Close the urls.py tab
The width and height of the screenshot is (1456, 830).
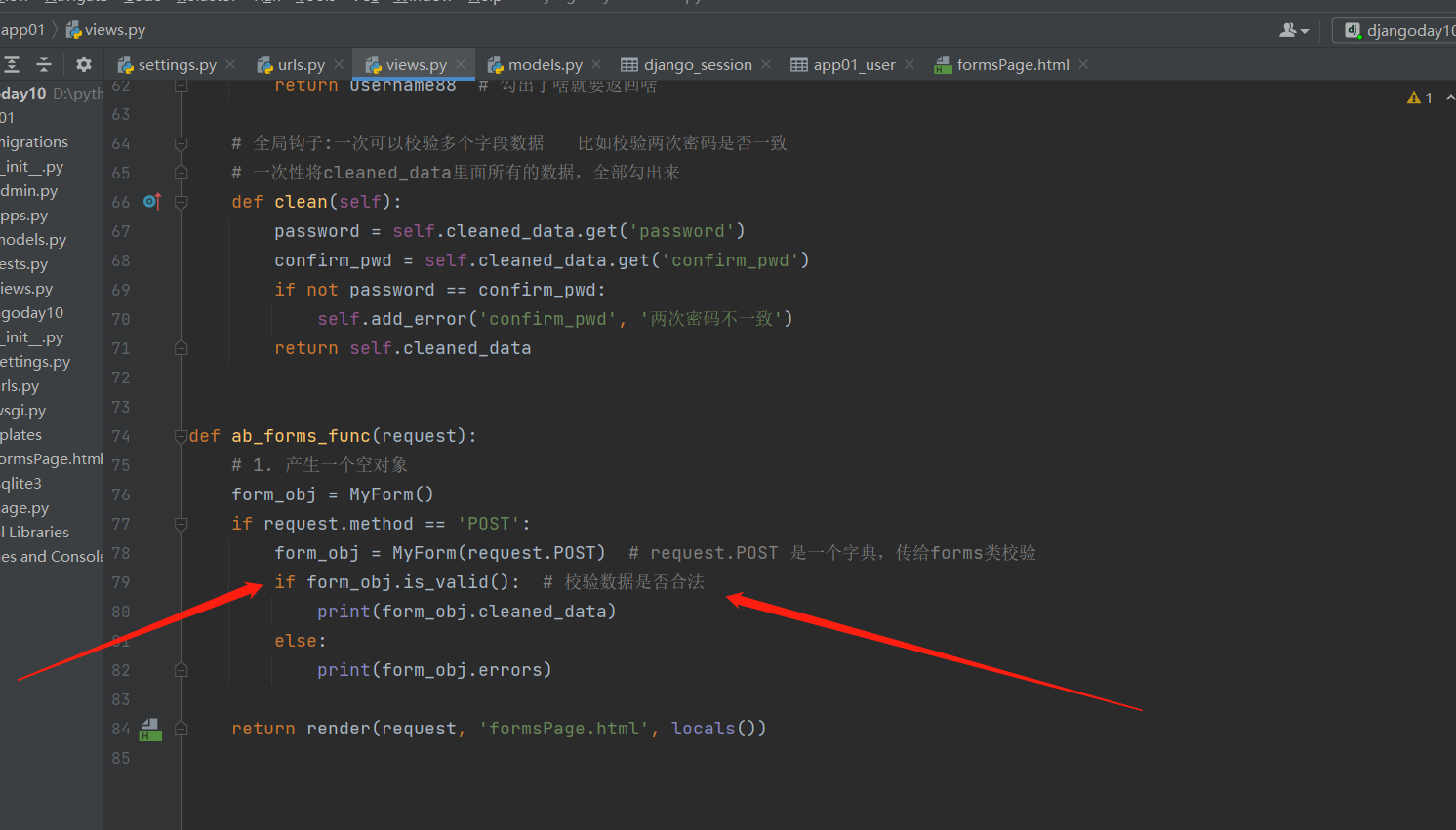tap(339, 64)
